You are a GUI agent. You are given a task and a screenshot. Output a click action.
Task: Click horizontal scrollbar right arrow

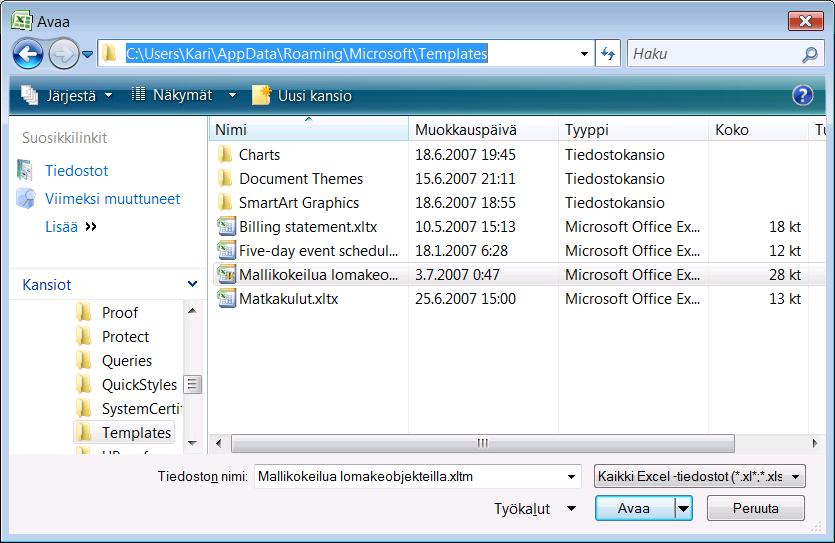click(814, 443)
